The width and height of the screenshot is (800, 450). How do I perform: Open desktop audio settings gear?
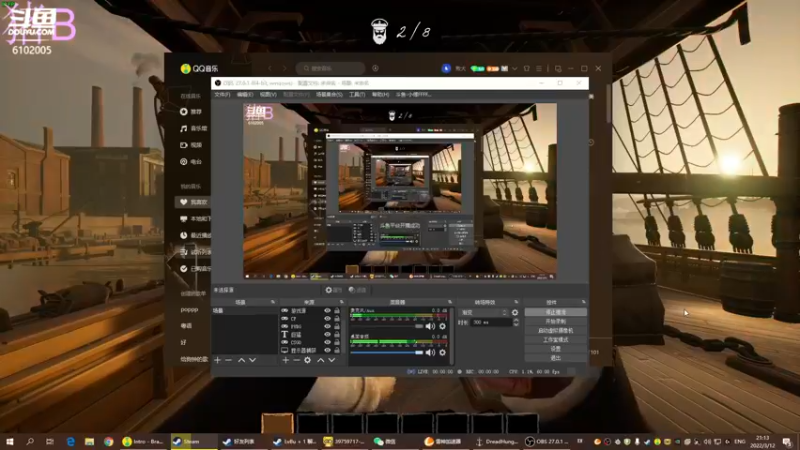442,352
